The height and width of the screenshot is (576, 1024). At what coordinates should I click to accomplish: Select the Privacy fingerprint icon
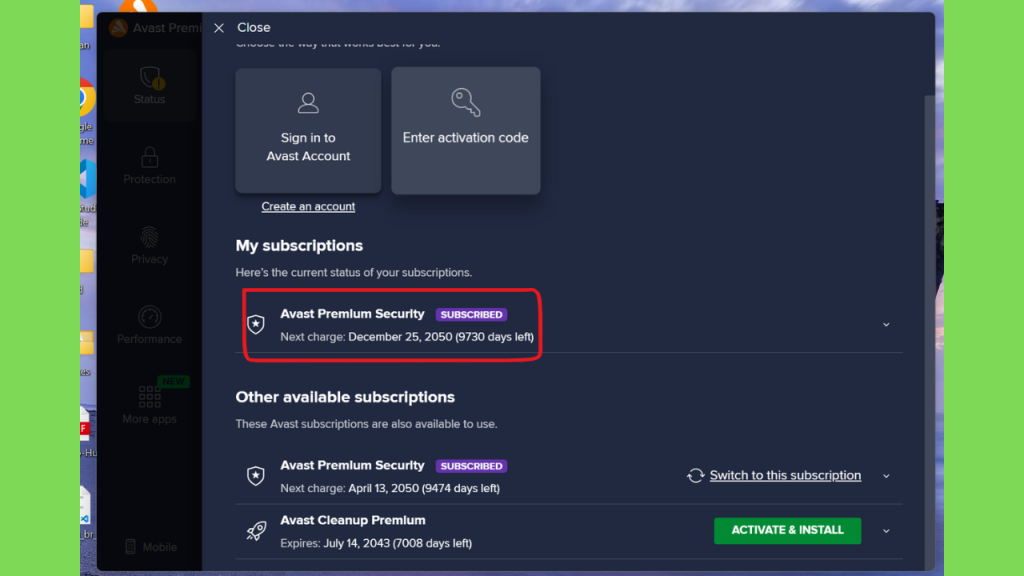pos(150,237)
